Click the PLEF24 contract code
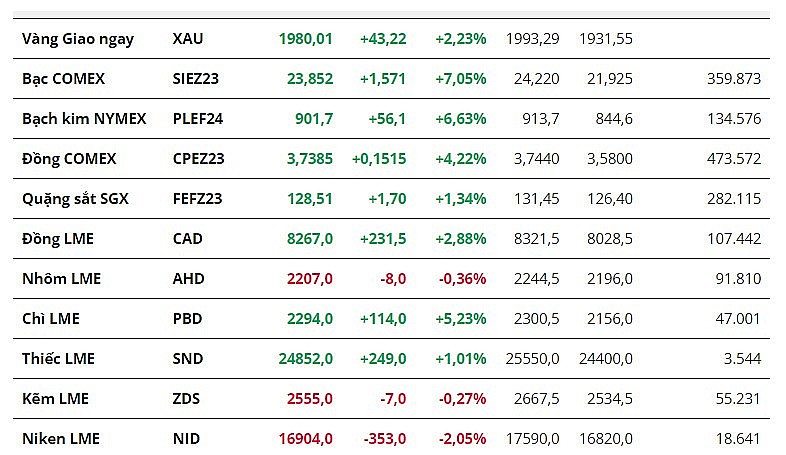Screen dimensions: 786x455 [x=198, y=119]
